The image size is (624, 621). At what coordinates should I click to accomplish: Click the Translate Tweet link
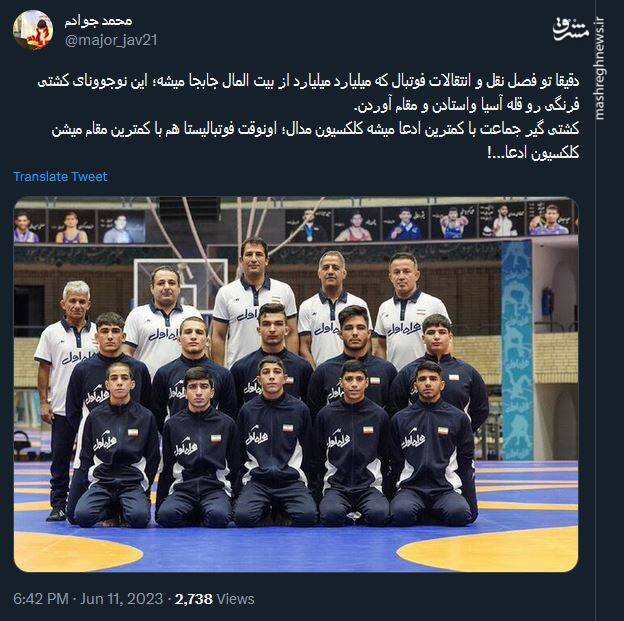click(60, 176)
